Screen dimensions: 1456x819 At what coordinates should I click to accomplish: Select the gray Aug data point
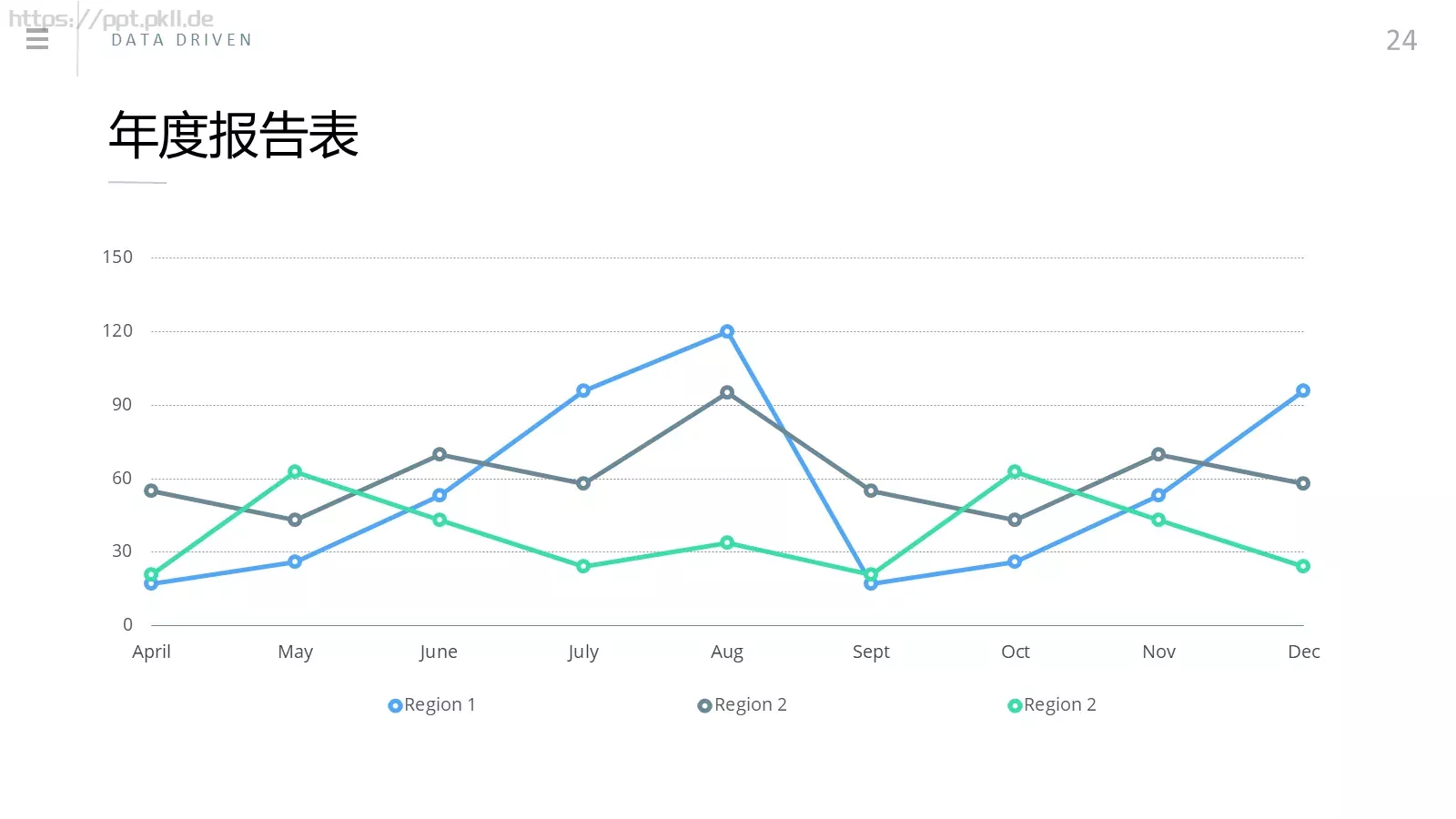(727, 393)
